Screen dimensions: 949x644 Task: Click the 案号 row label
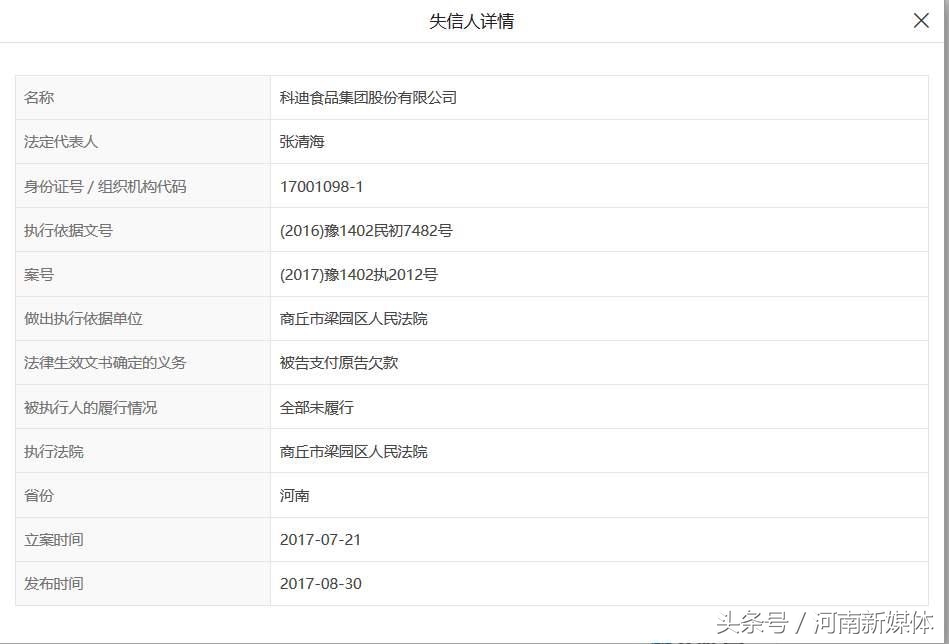[38, 274]
